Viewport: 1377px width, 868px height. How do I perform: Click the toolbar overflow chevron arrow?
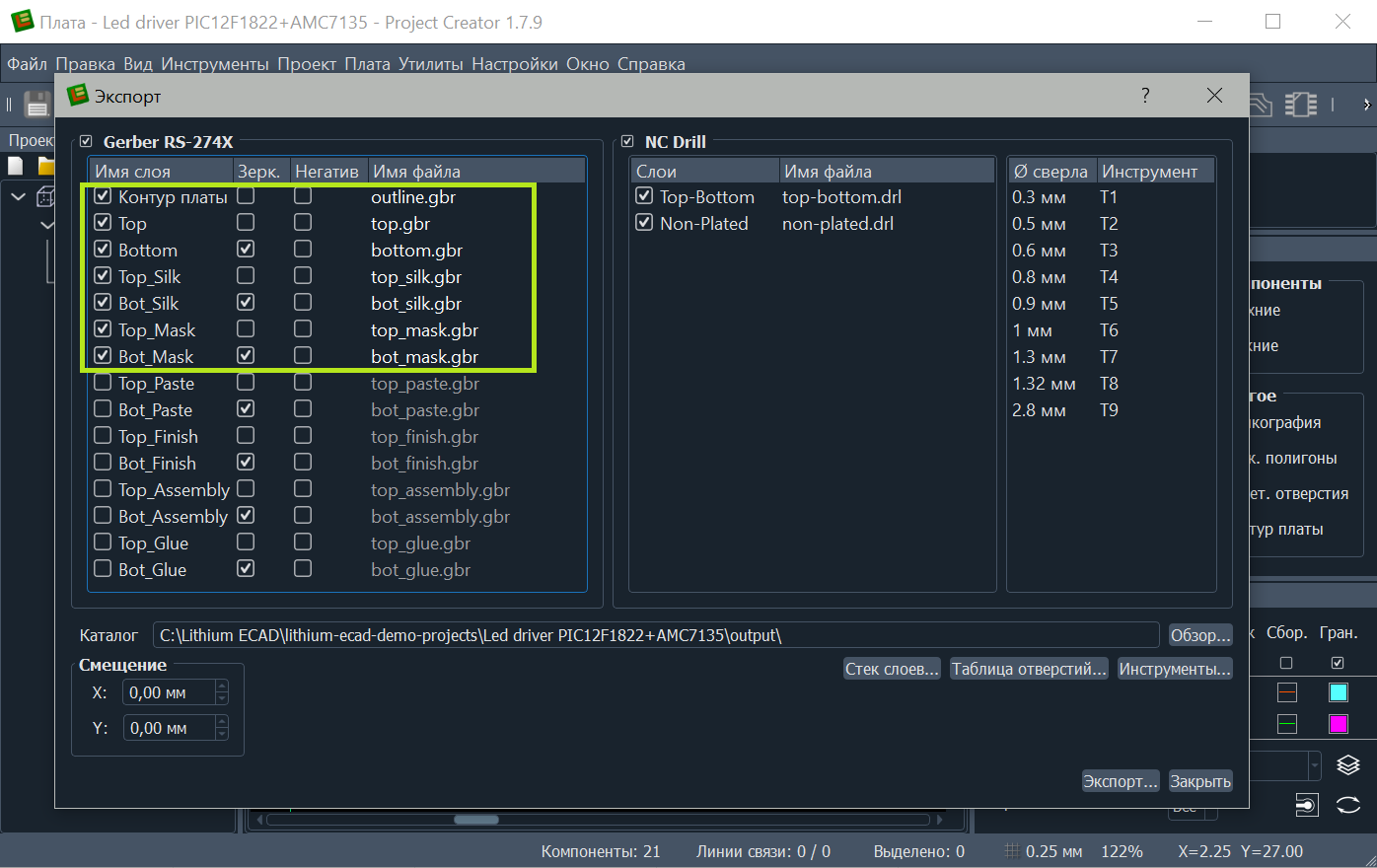pos(1365,104)
